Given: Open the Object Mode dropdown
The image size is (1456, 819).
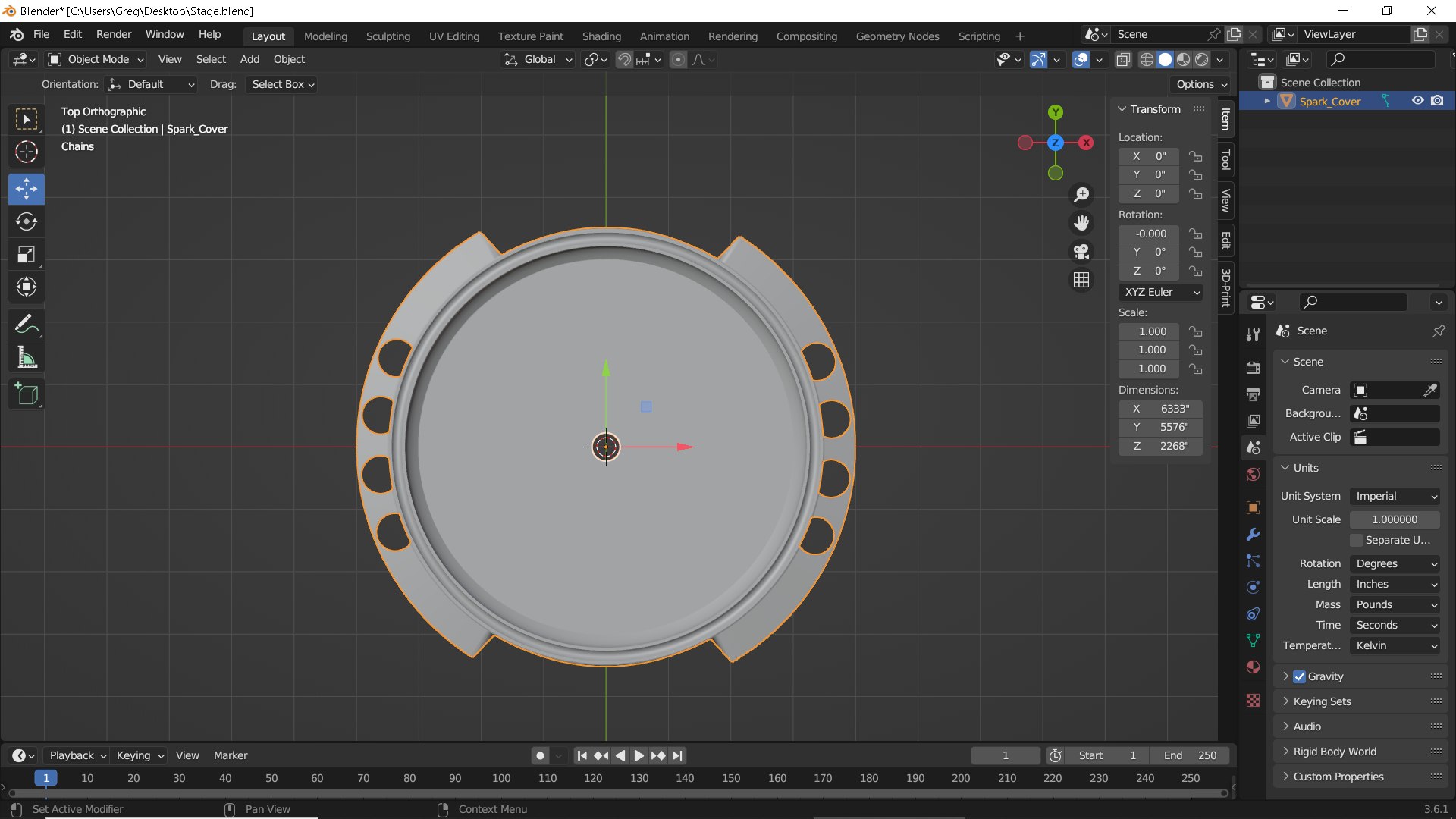Looking at the screenshot, I should (96, 59).
